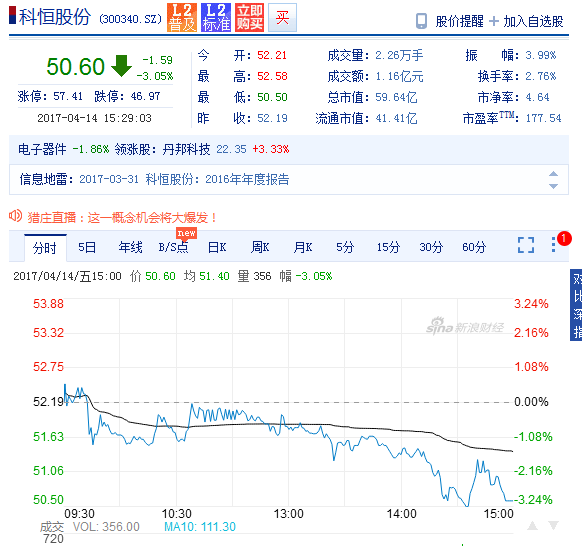The image size is (582, 546).
Task: Open the 2016年年度报告 announcement link
Action: [247, 179]
